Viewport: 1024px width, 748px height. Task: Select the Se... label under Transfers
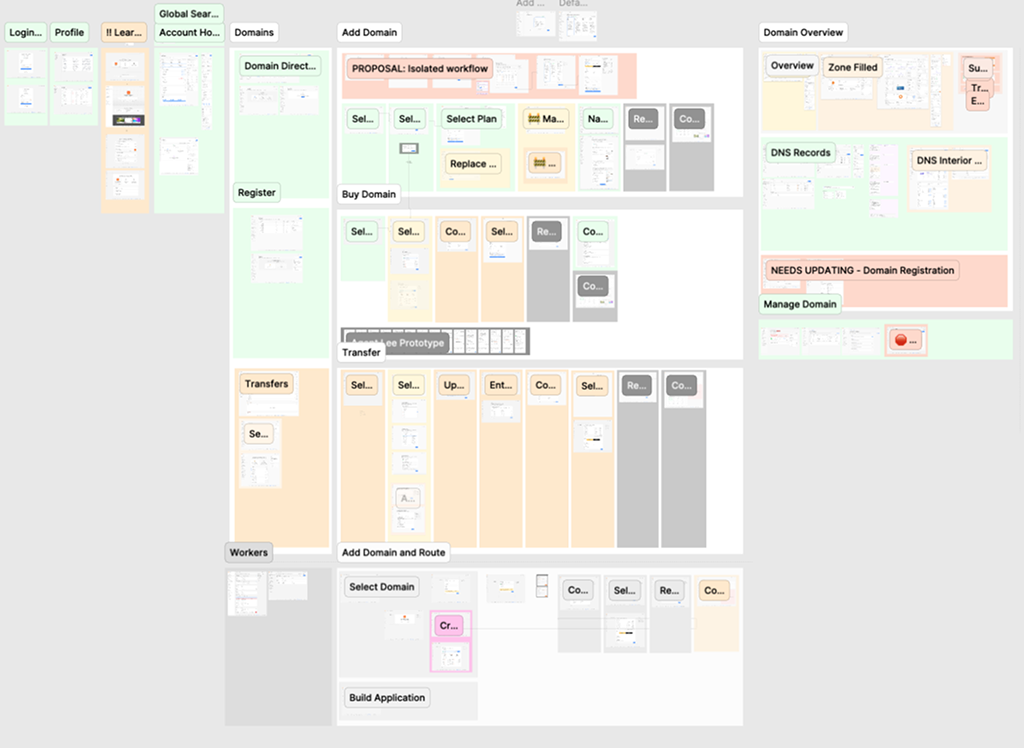pos(259,434)
